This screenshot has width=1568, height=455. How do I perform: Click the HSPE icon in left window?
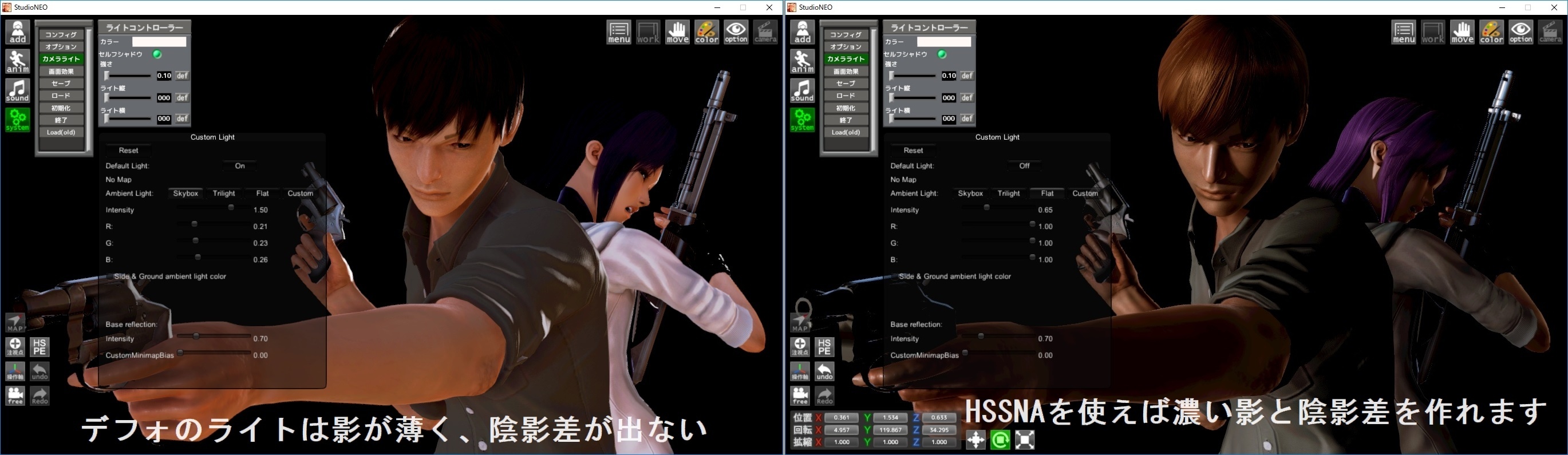(x=40, y=347)
